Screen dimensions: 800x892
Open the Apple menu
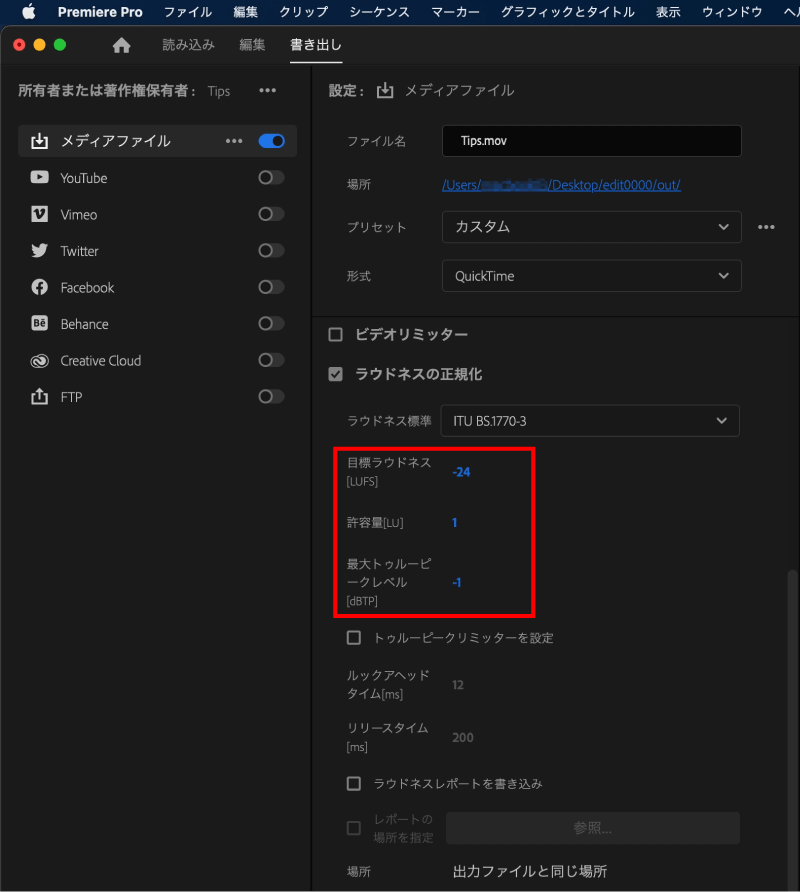click(x=29, y=12)
